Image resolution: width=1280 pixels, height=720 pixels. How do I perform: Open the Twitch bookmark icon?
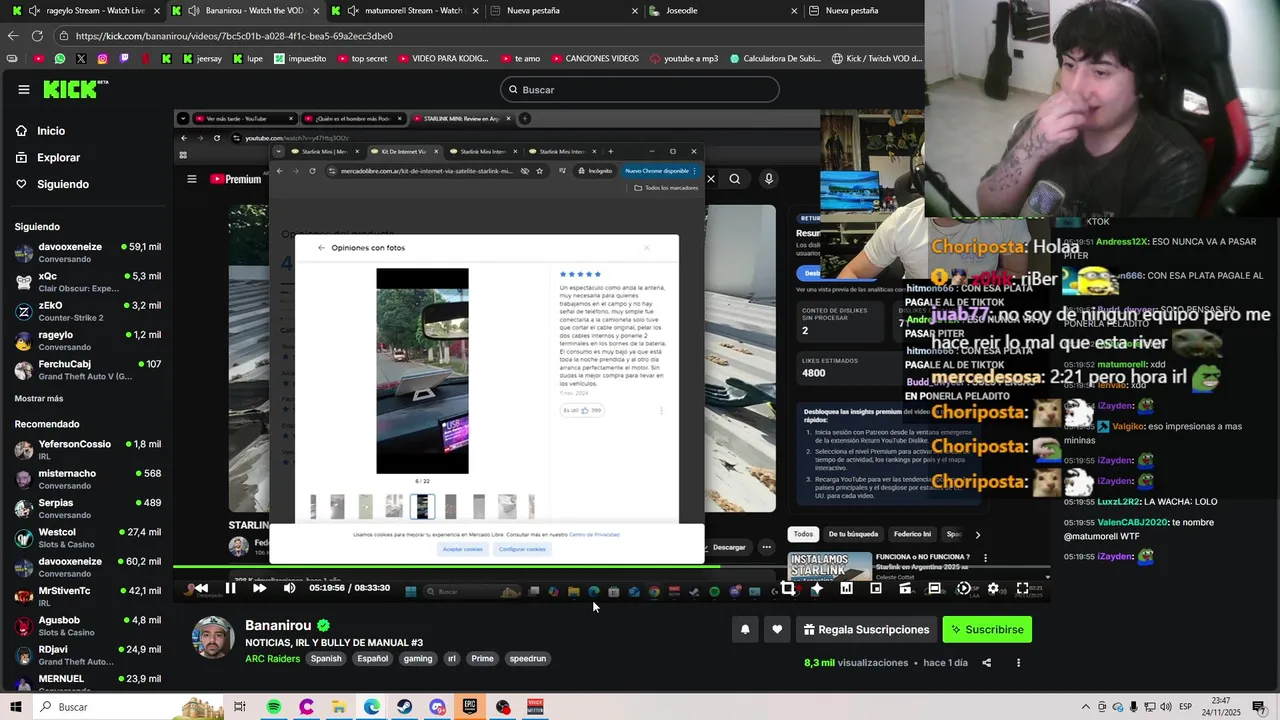point(124,59)
